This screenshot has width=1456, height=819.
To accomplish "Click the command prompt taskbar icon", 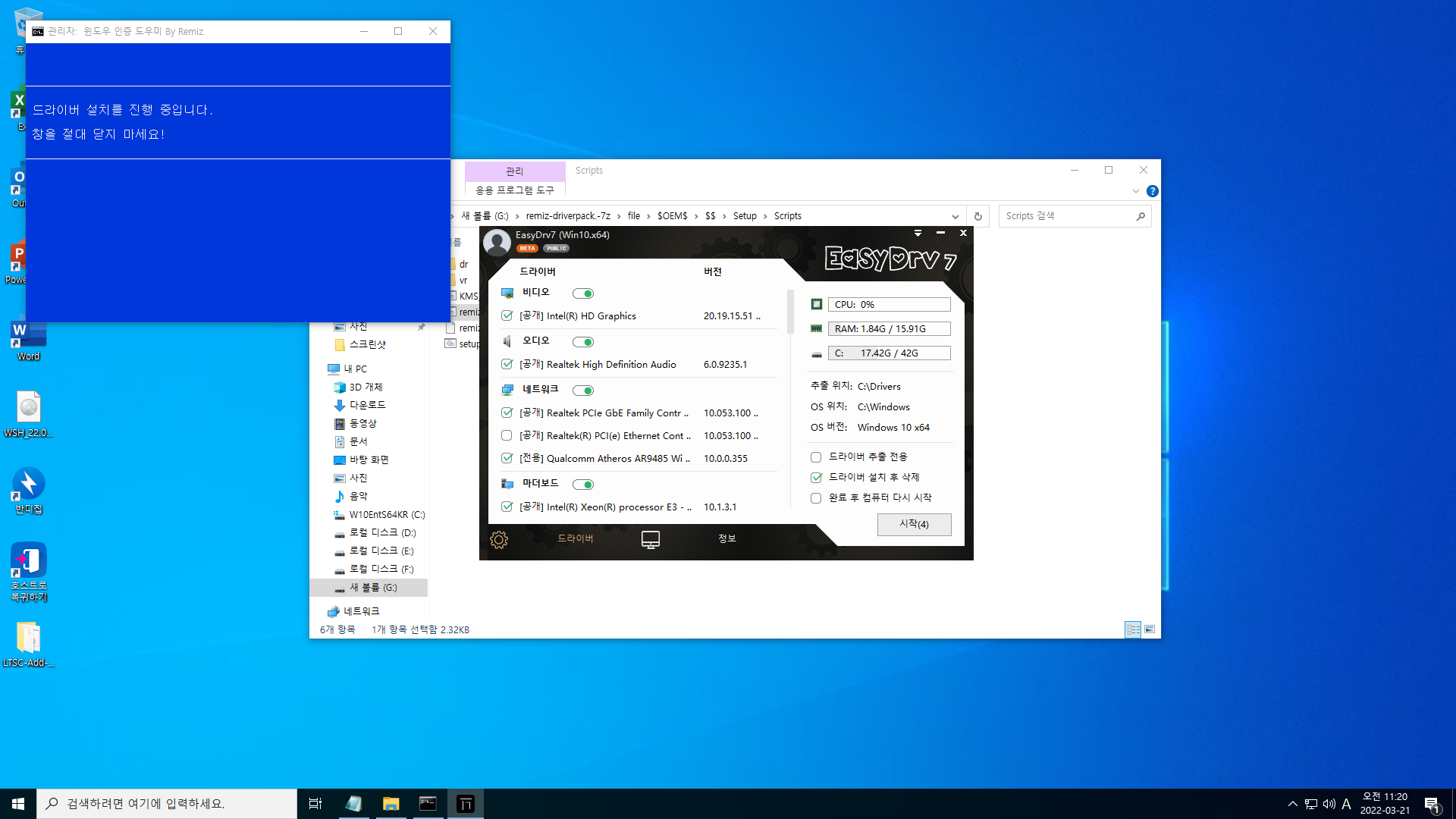I will pyautogui.click(x=428, y=804).
